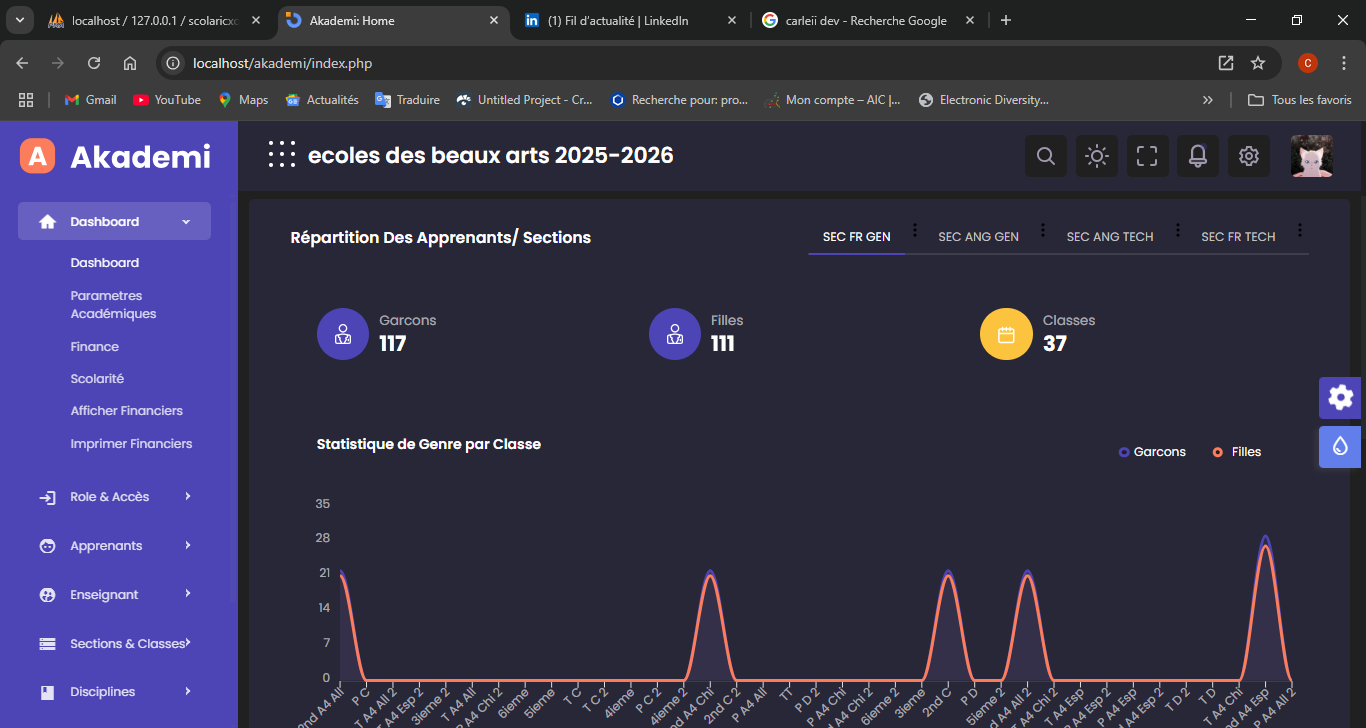Toggle sidebar with dotted grid icon
Screen dimensions: 1366x728
pos(281,155)
